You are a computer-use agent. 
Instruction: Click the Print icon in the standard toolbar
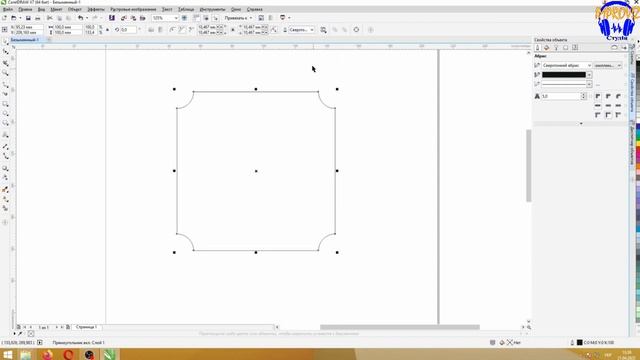pyautogui.click(x=38, y=18)
